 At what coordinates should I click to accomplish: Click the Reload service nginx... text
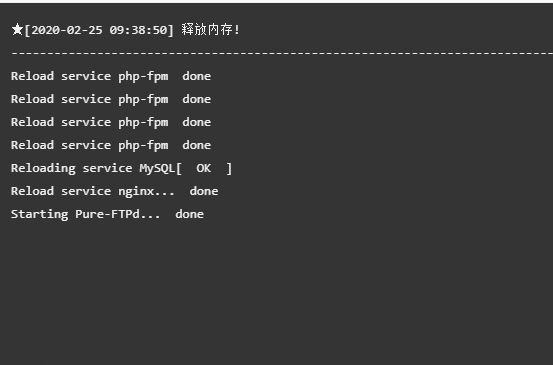tap(93, 191)
